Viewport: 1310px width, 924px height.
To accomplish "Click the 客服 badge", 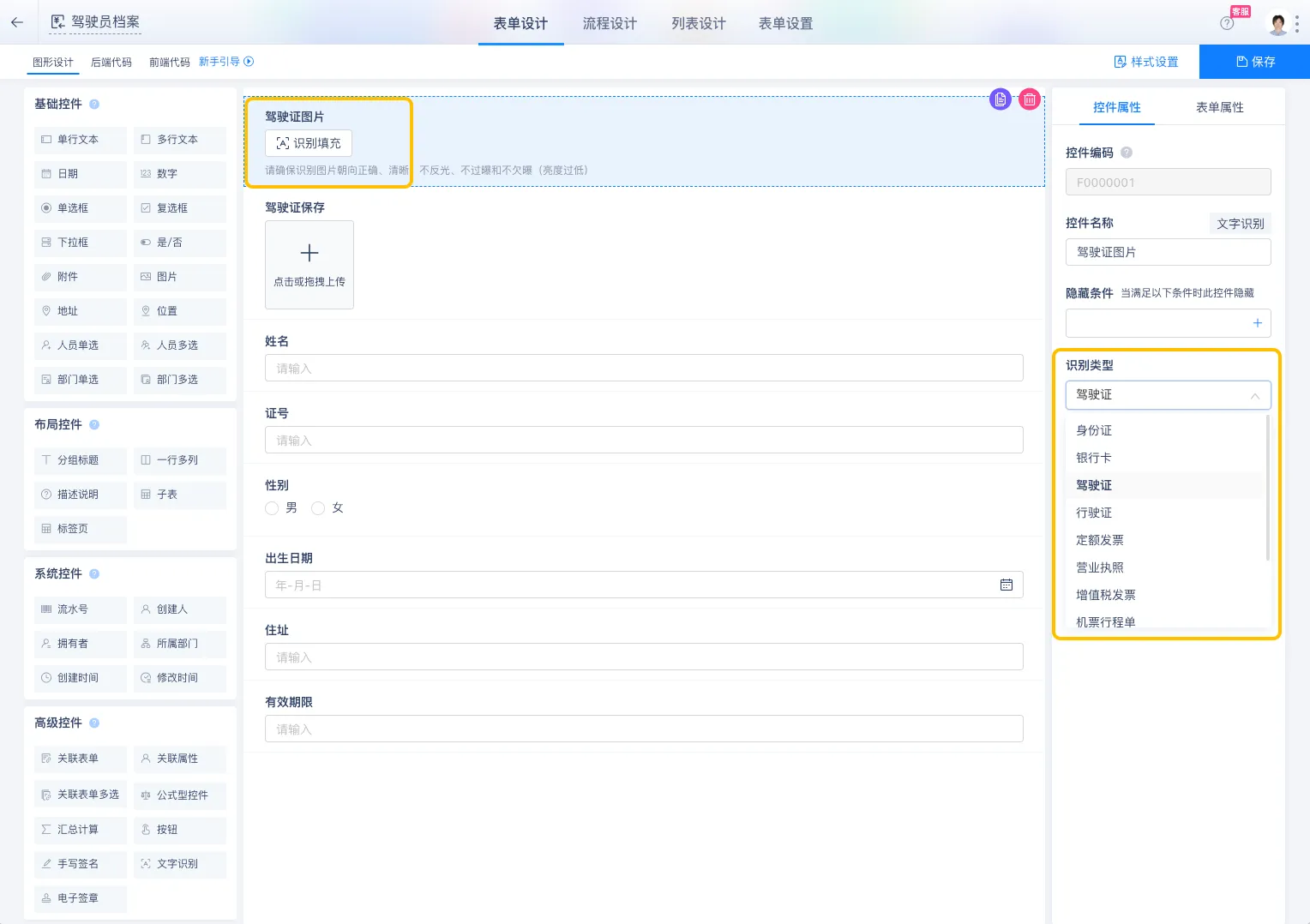I will point(1241,11).
